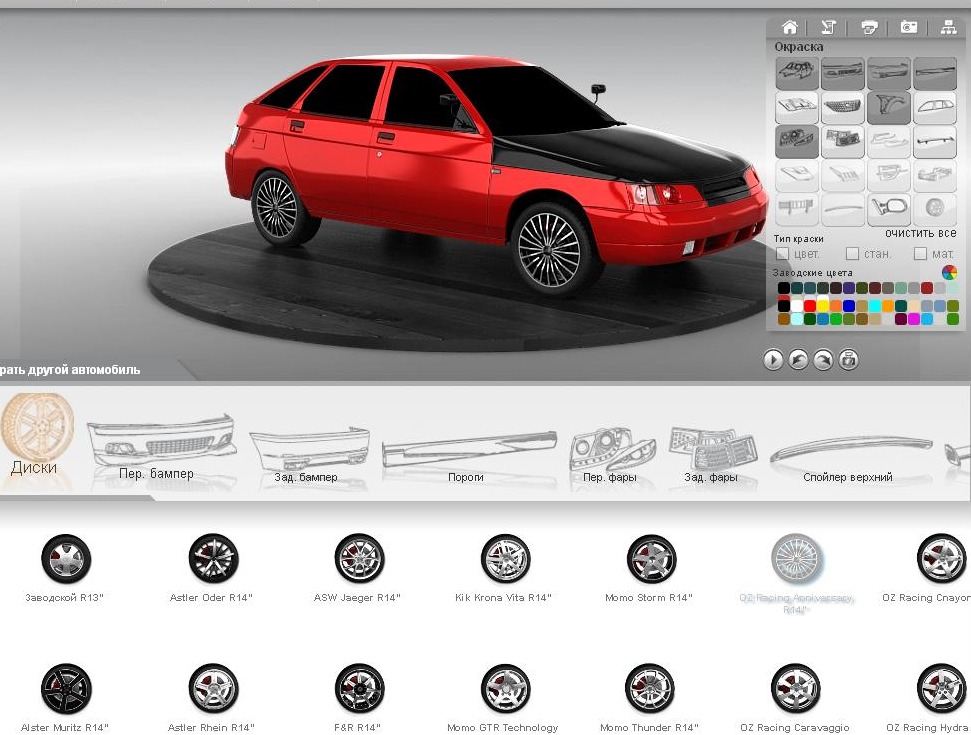Undo the last change arrow button
Screen dimensions: 971x735
[x=798, y=360]
